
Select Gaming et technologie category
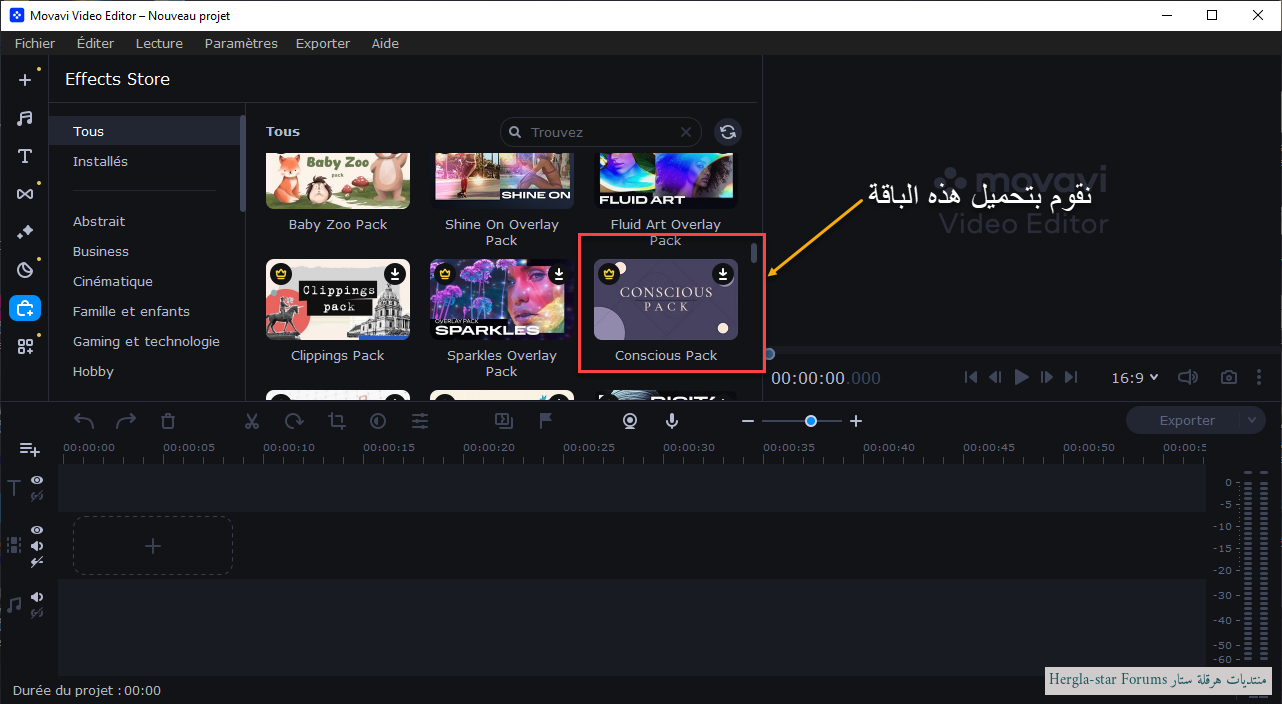pos(146,341)
